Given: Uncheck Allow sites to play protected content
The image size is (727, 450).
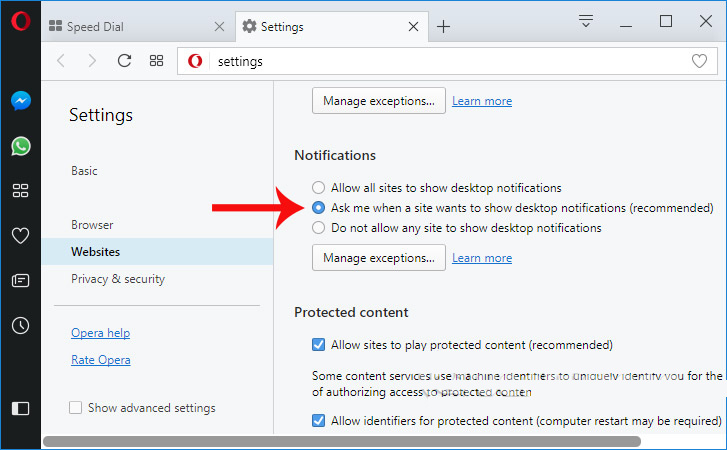Looking at the screenshot, I should click(x=318, y=345).
